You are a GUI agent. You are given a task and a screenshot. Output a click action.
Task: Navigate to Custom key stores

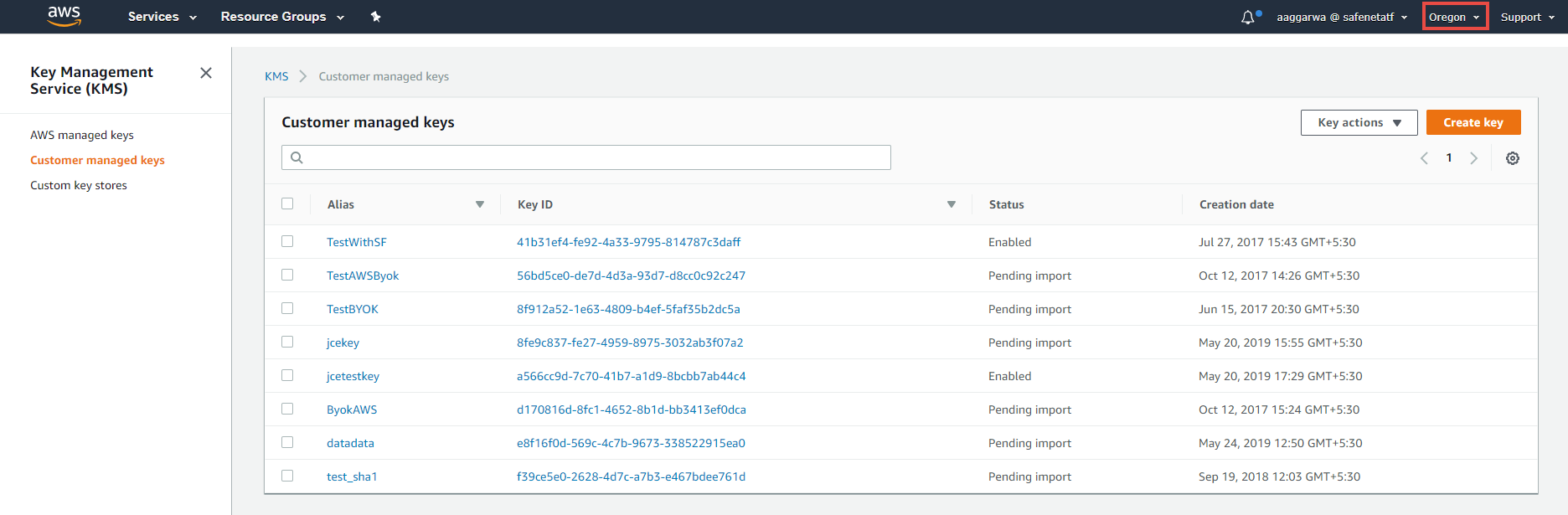click(x=79, y=185)
